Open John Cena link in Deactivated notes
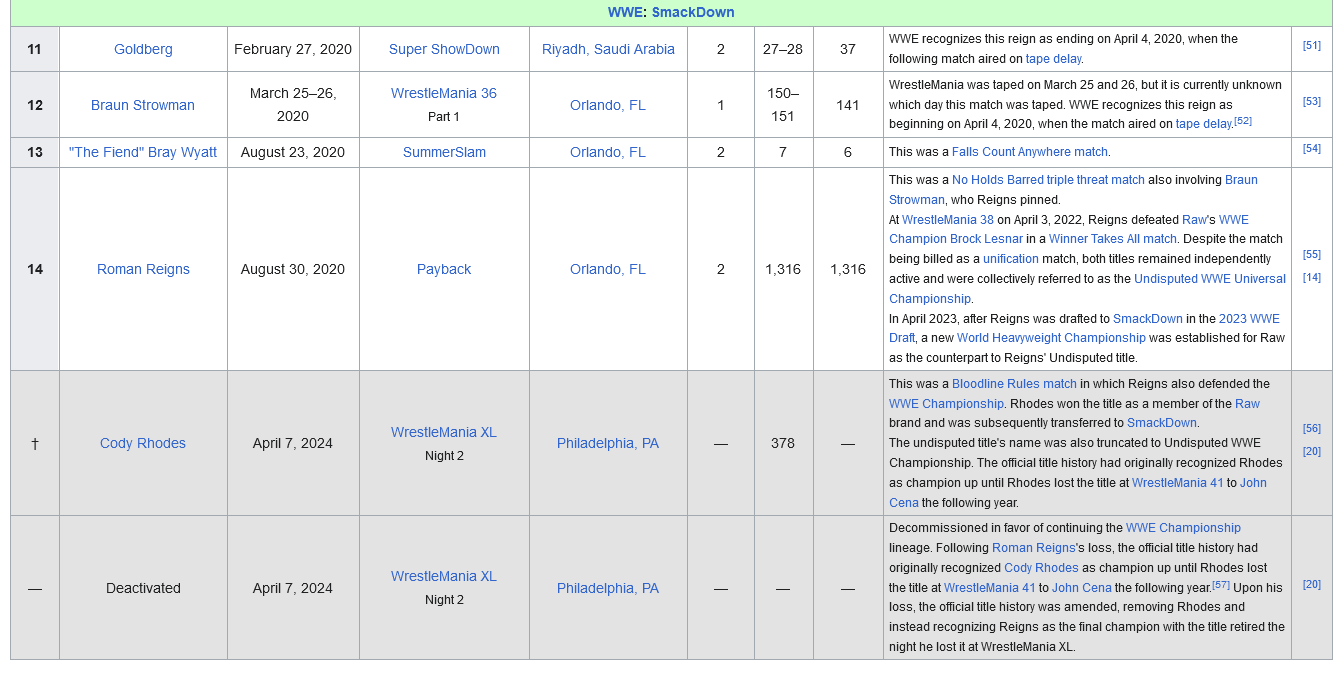The image size is (1337, 683). click(1082, 588)
